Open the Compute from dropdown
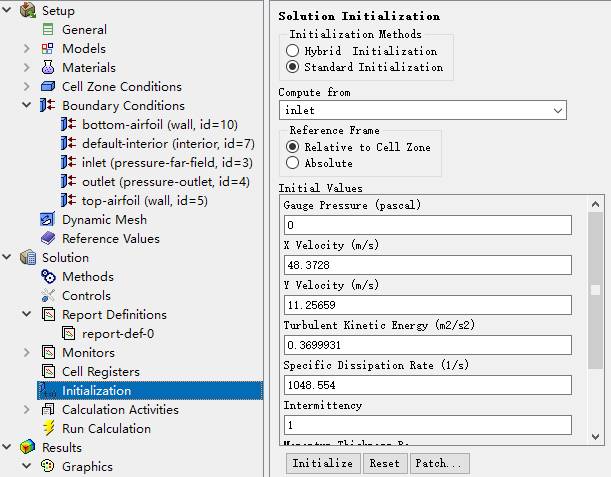Viewport: 611px width, 477px height. pos(422,110)
